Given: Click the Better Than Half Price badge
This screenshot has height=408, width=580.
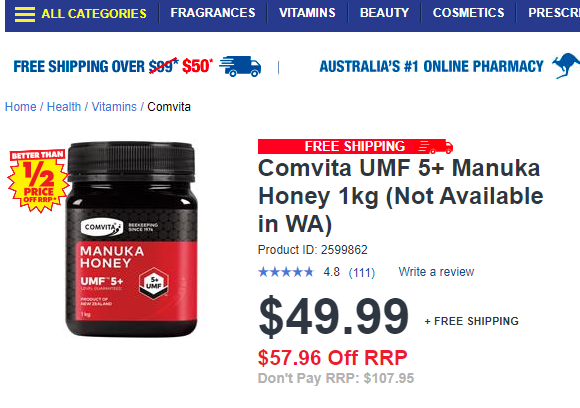Looking at the screenshot, I should 38,181.
